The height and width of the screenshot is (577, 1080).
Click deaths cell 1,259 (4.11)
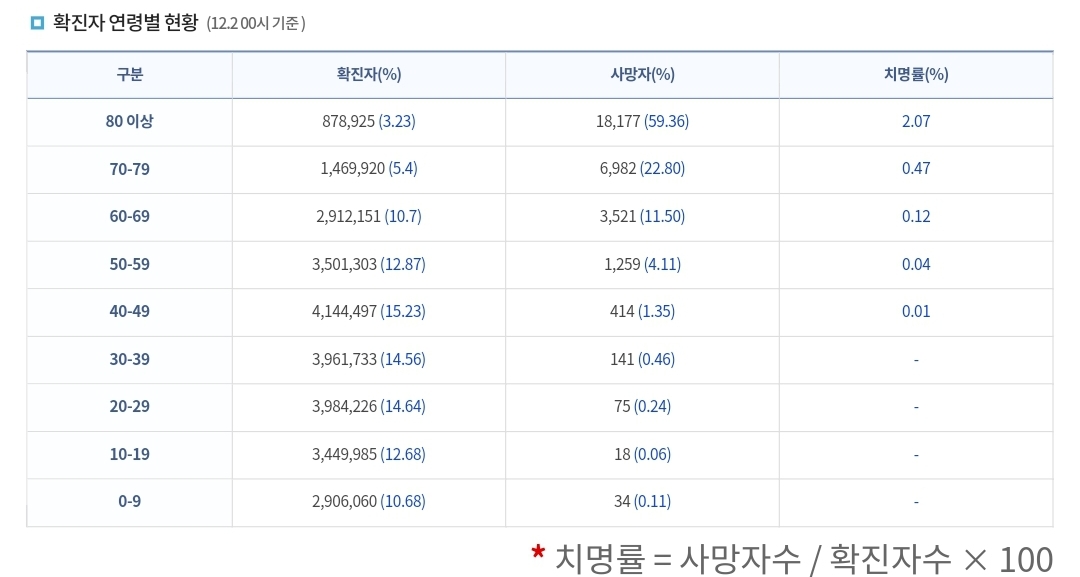(x=642, y=264)
